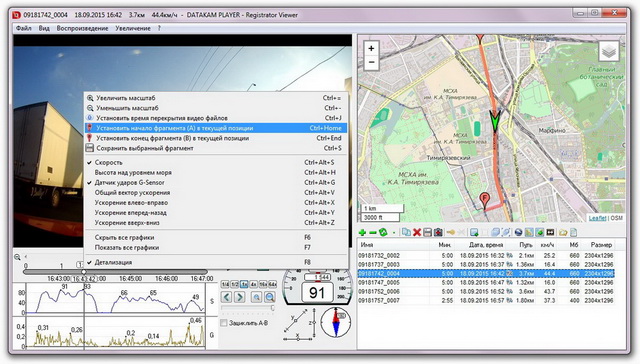Click the map zoom out minus button
Image resolution: width=640 pixels, height=364 pixels.
(371, 62)
